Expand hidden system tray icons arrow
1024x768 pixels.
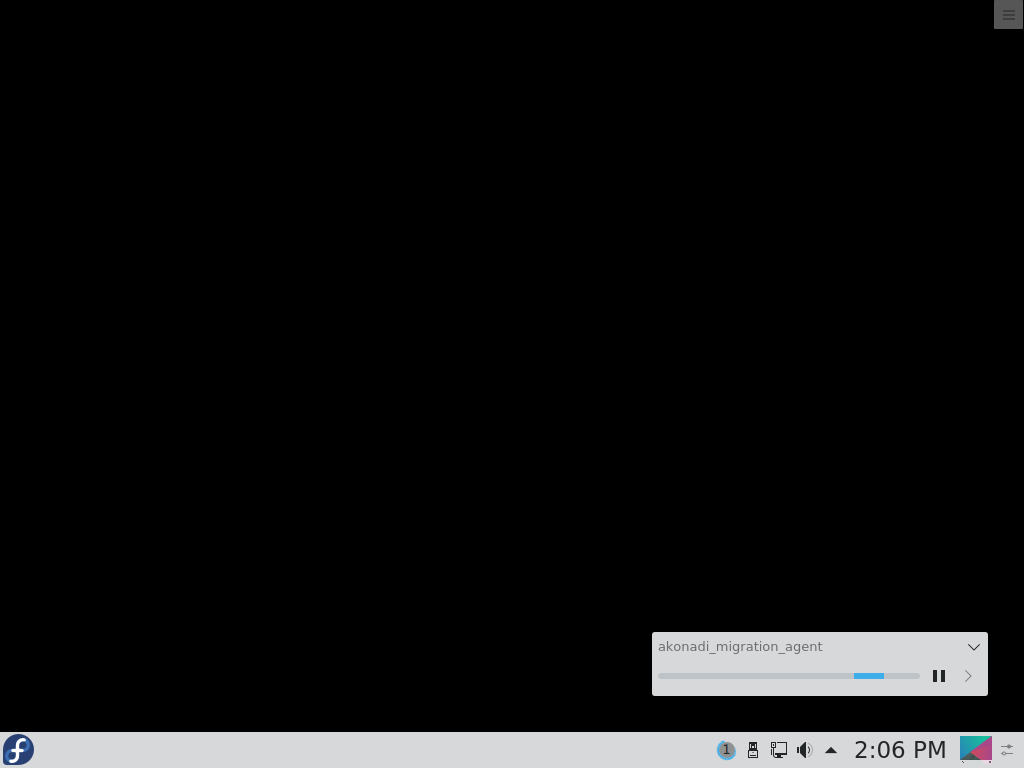(831, 750)
